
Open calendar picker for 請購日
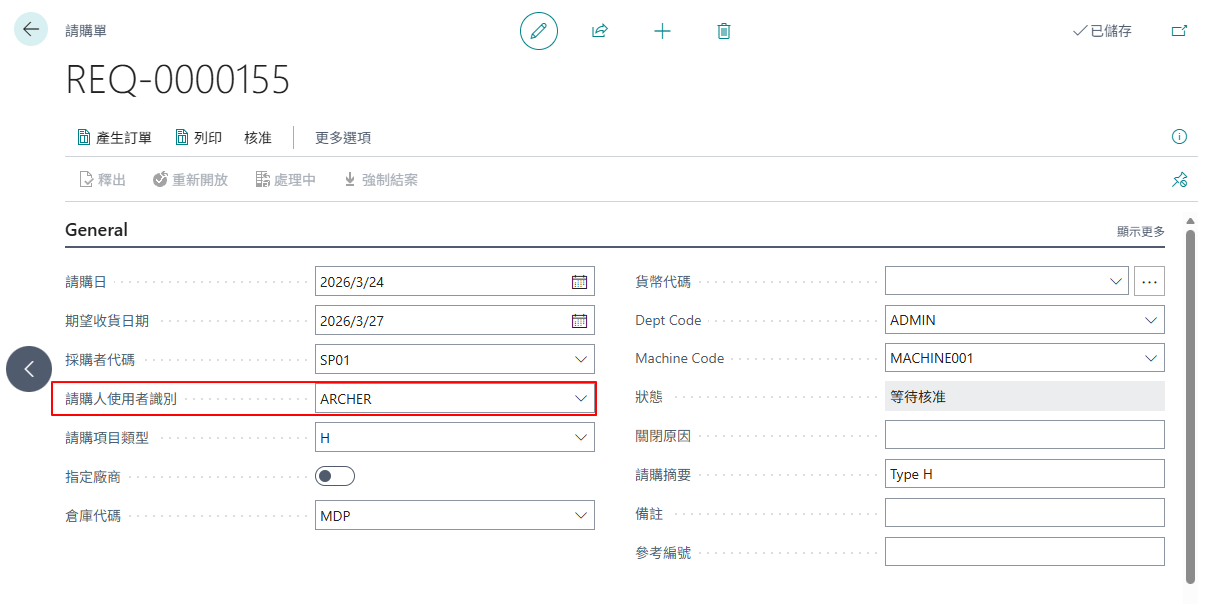click(579, 282)
